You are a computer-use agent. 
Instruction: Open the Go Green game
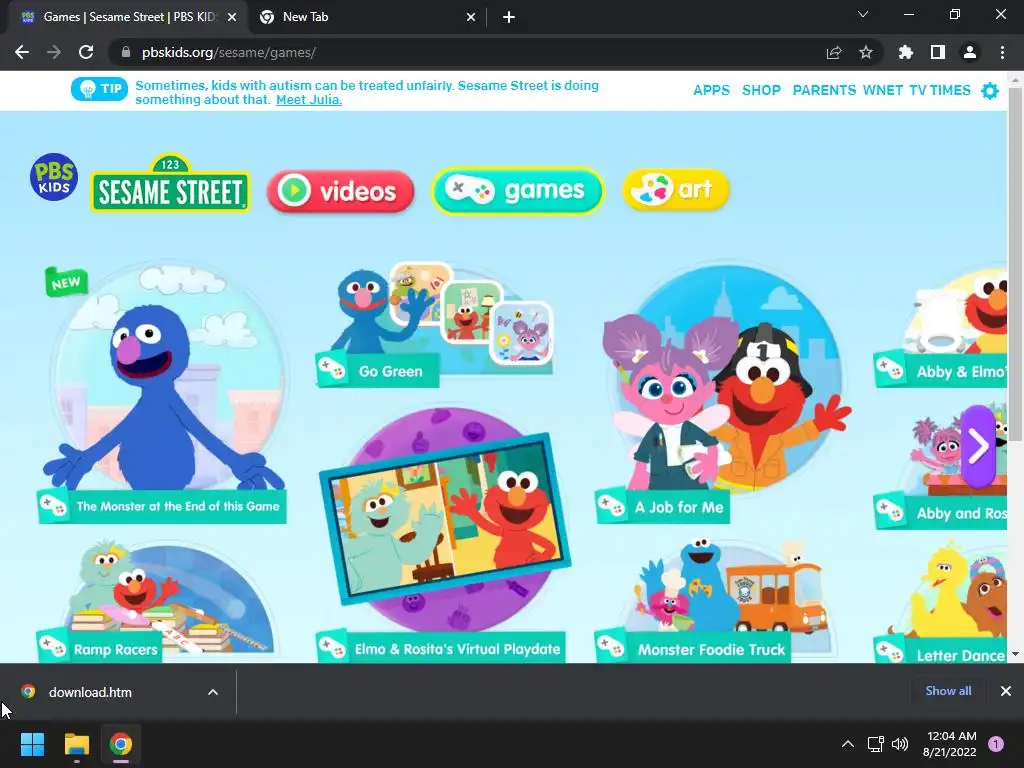point(434,325)
